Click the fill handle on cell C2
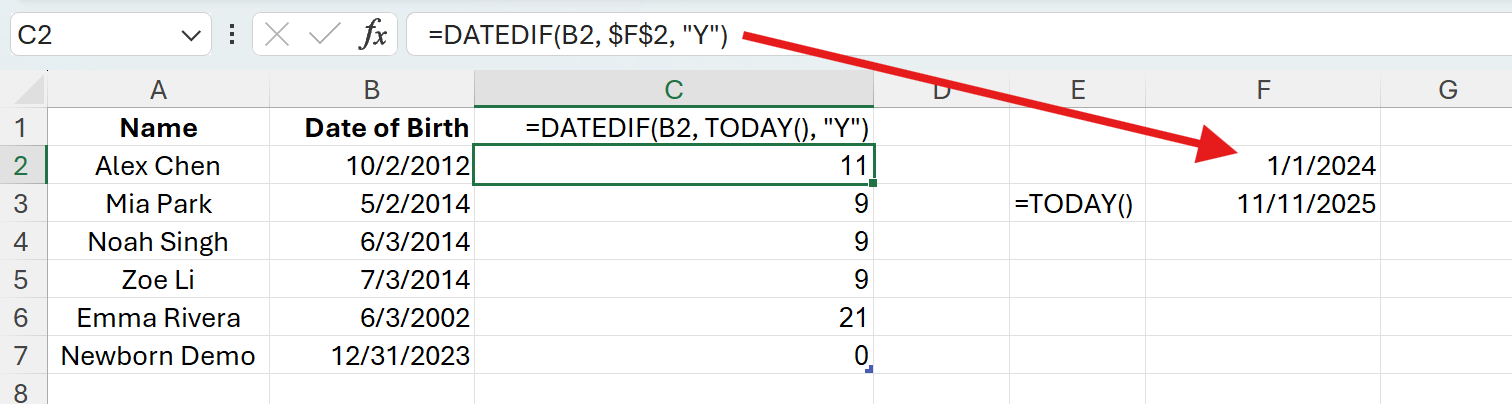The width and height of the screenshot is (1512, 404). [876, 183]
